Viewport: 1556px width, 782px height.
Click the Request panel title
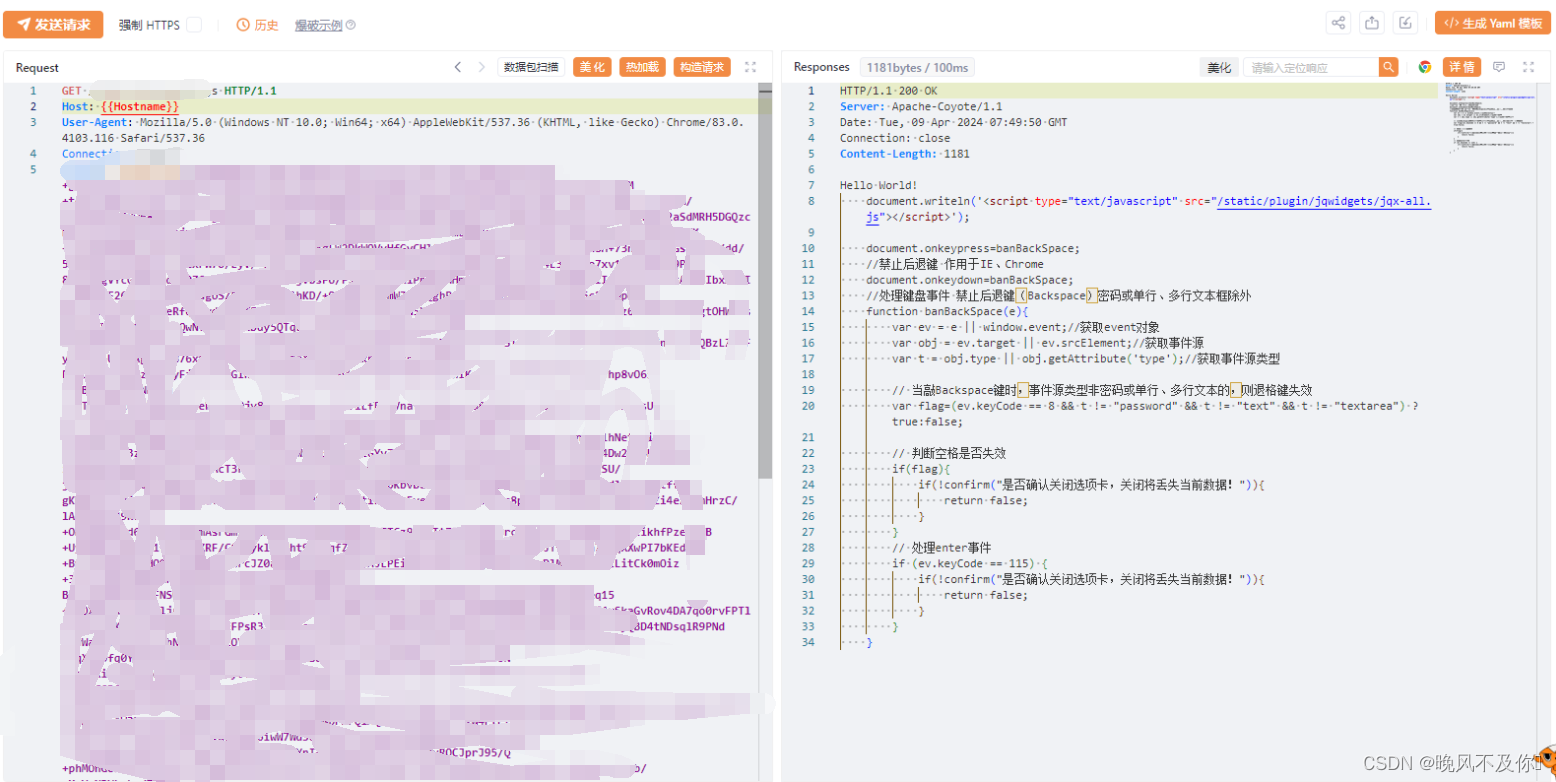coord(37,67)
